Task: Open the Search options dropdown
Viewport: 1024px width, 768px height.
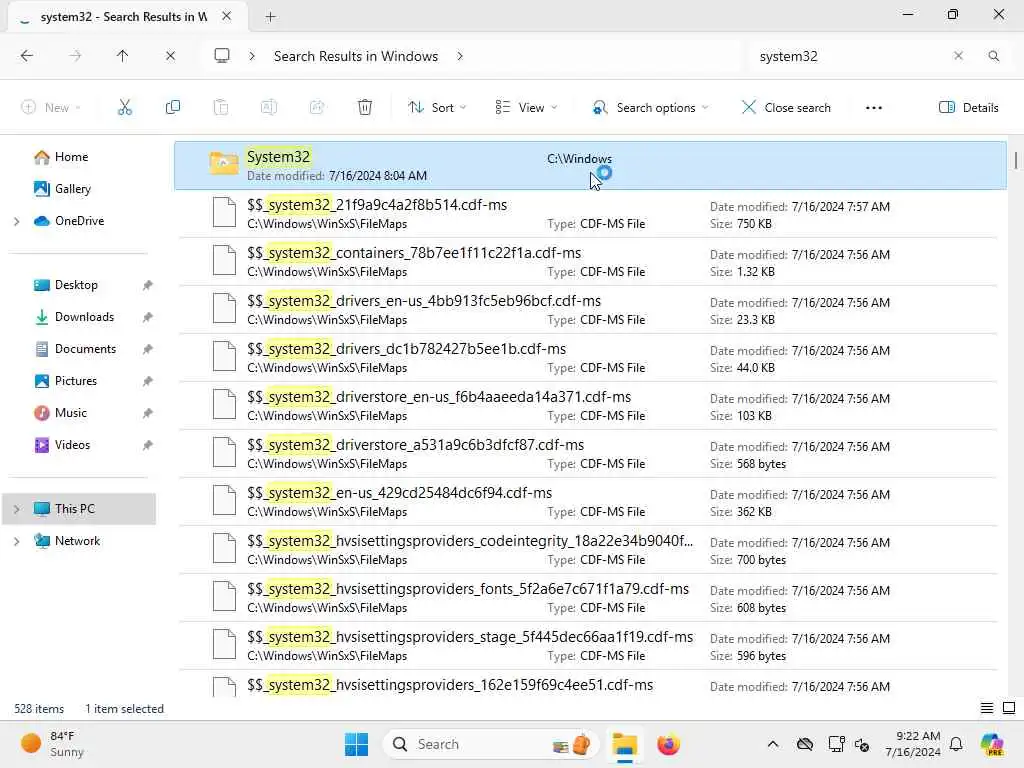Action: pos(650,108)
